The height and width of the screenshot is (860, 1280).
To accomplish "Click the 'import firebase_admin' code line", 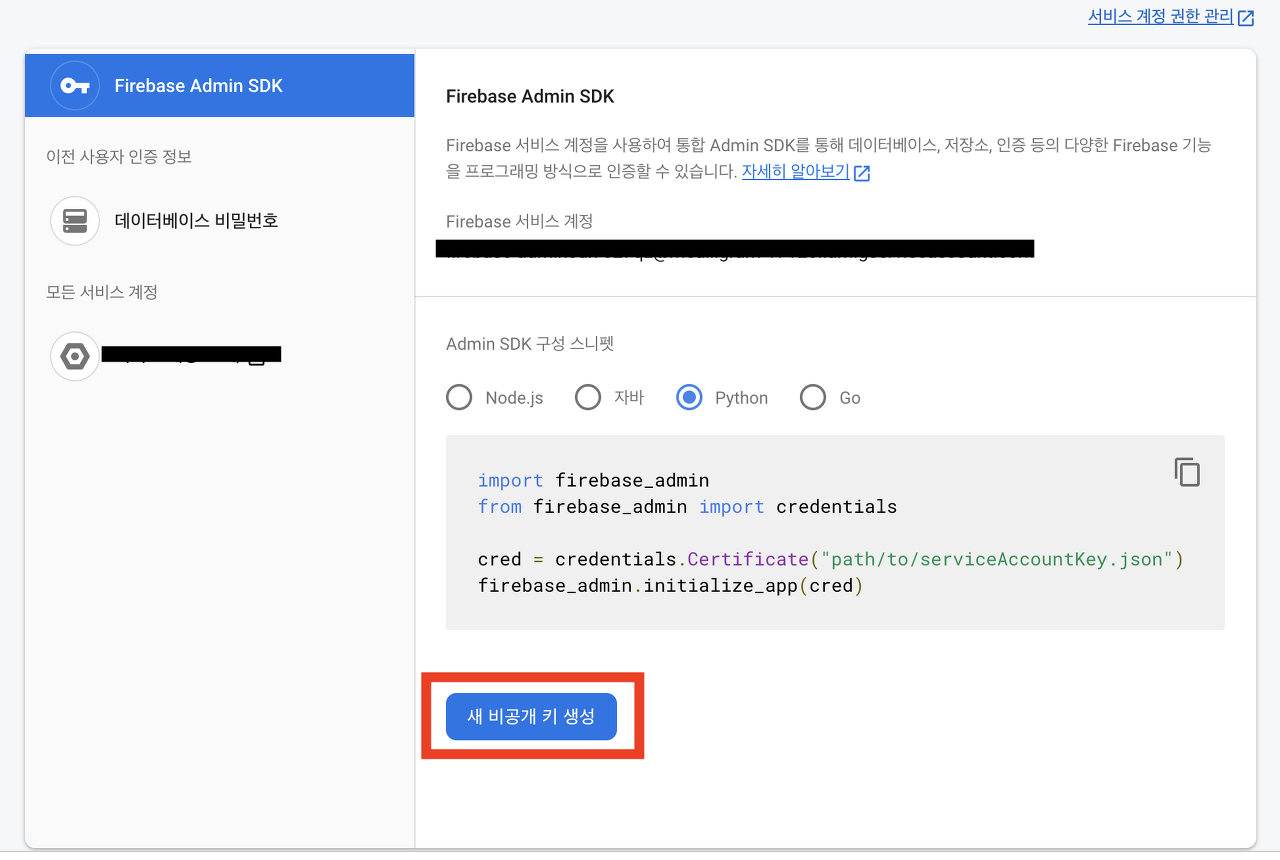I will 594,481.
